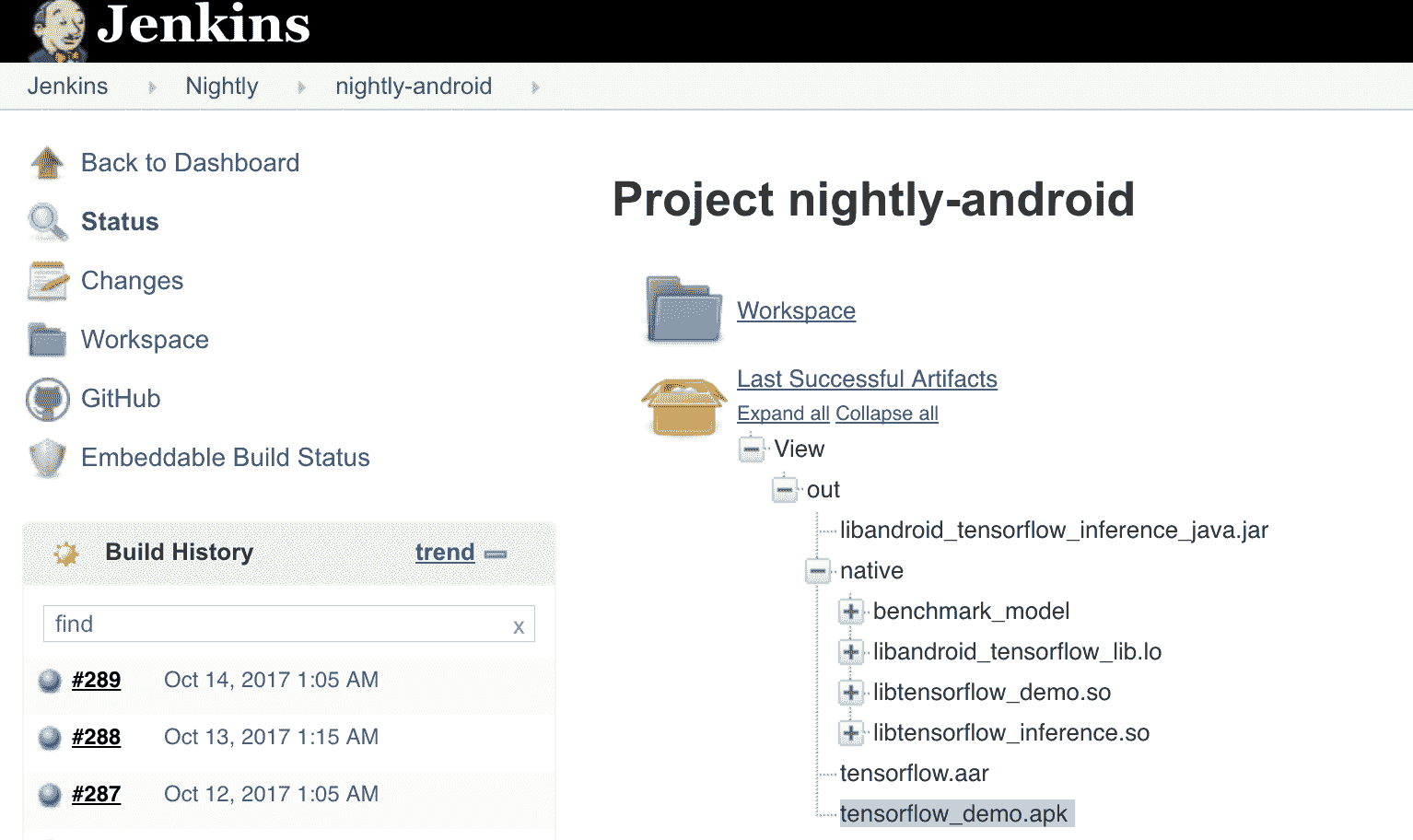Click build #289 status ball
This screenshot has width=1413, height=840.
click(x=50, y=681)
